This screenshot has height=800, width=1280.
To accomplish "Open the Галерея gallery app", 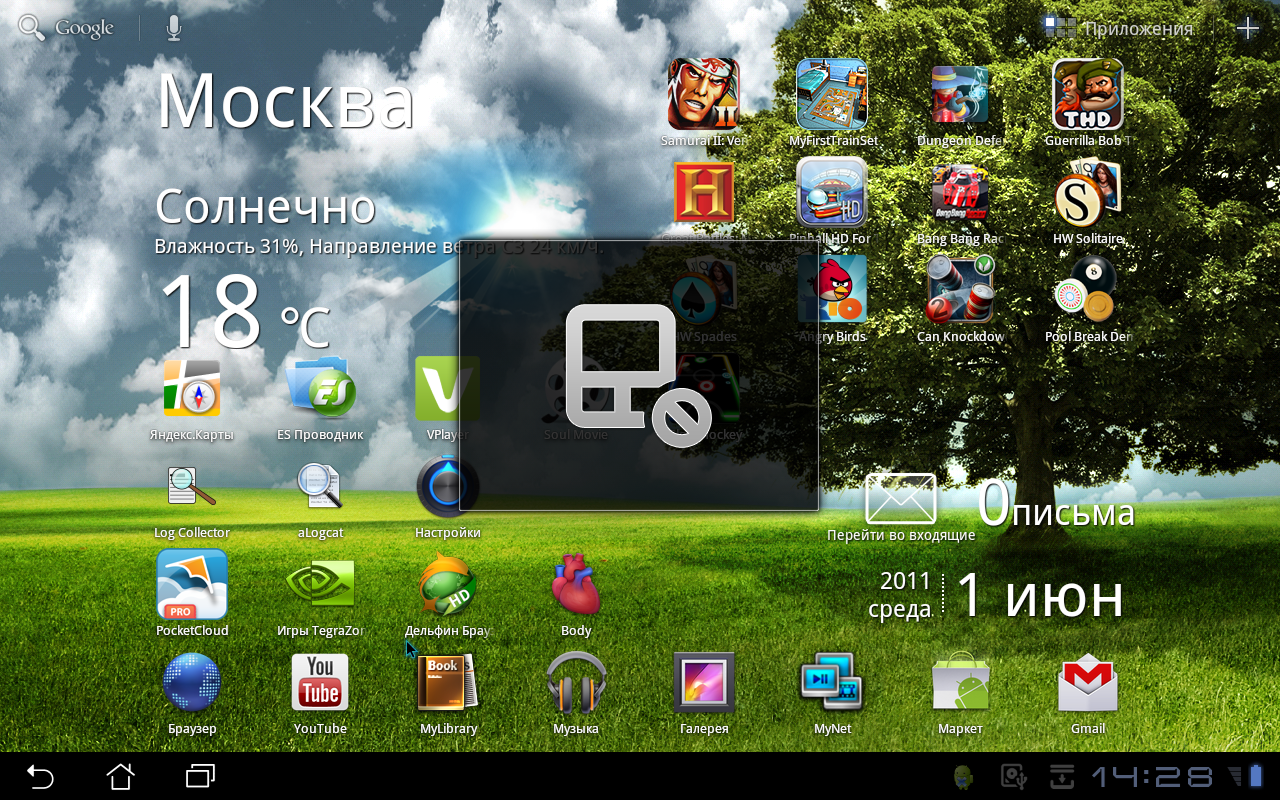I will (704, 683).
